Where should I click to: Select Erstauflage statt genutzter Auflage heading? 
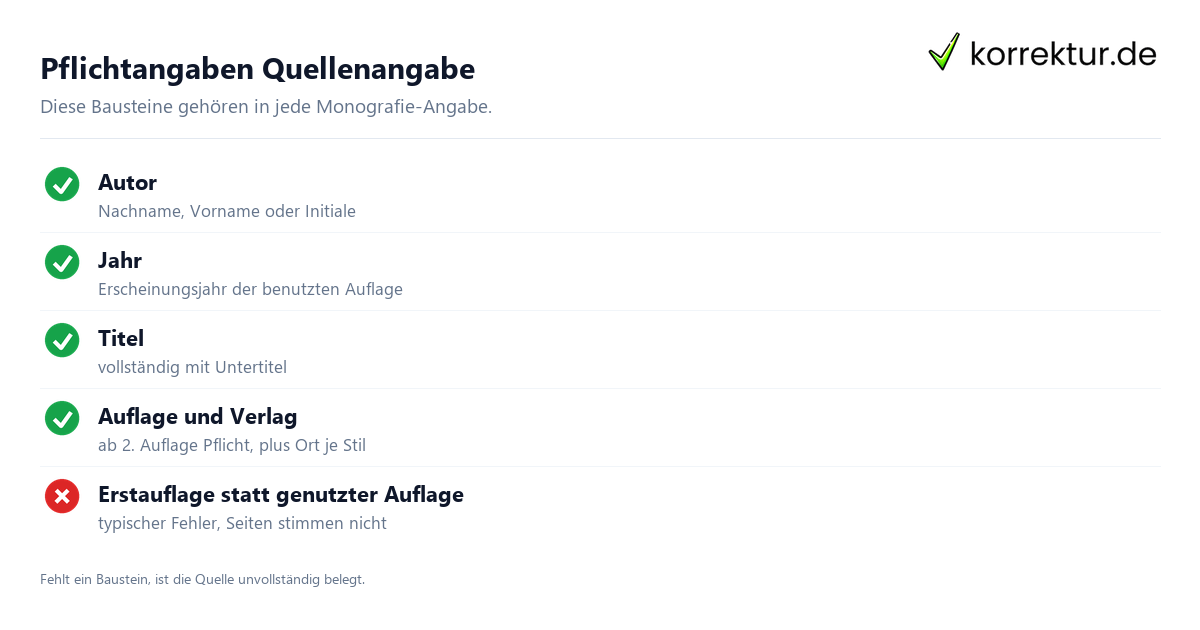click(x=281, y=495)
